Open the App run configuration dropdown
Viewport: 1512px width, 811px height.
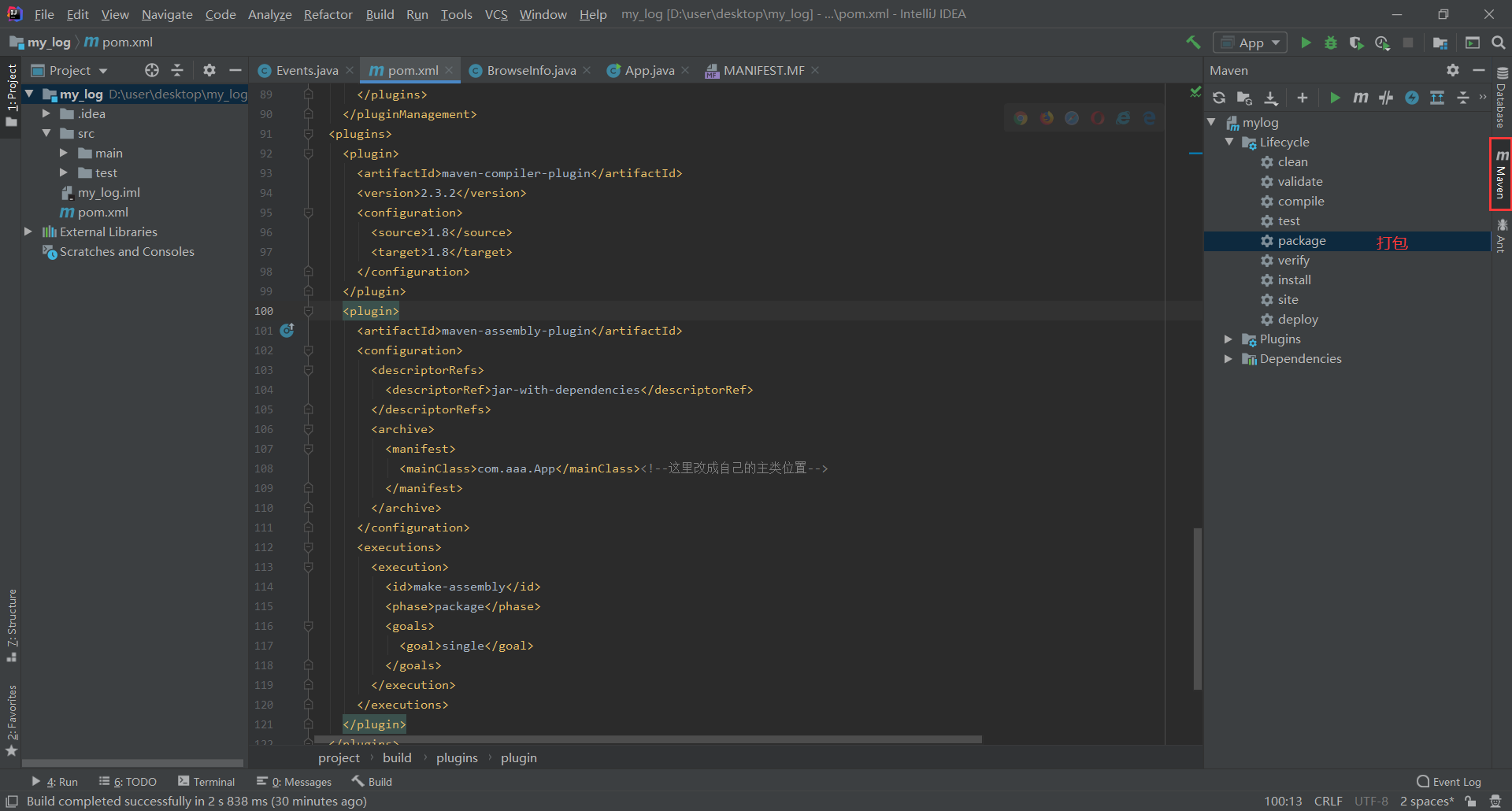pyautogui.click(x=1250, y=43)
